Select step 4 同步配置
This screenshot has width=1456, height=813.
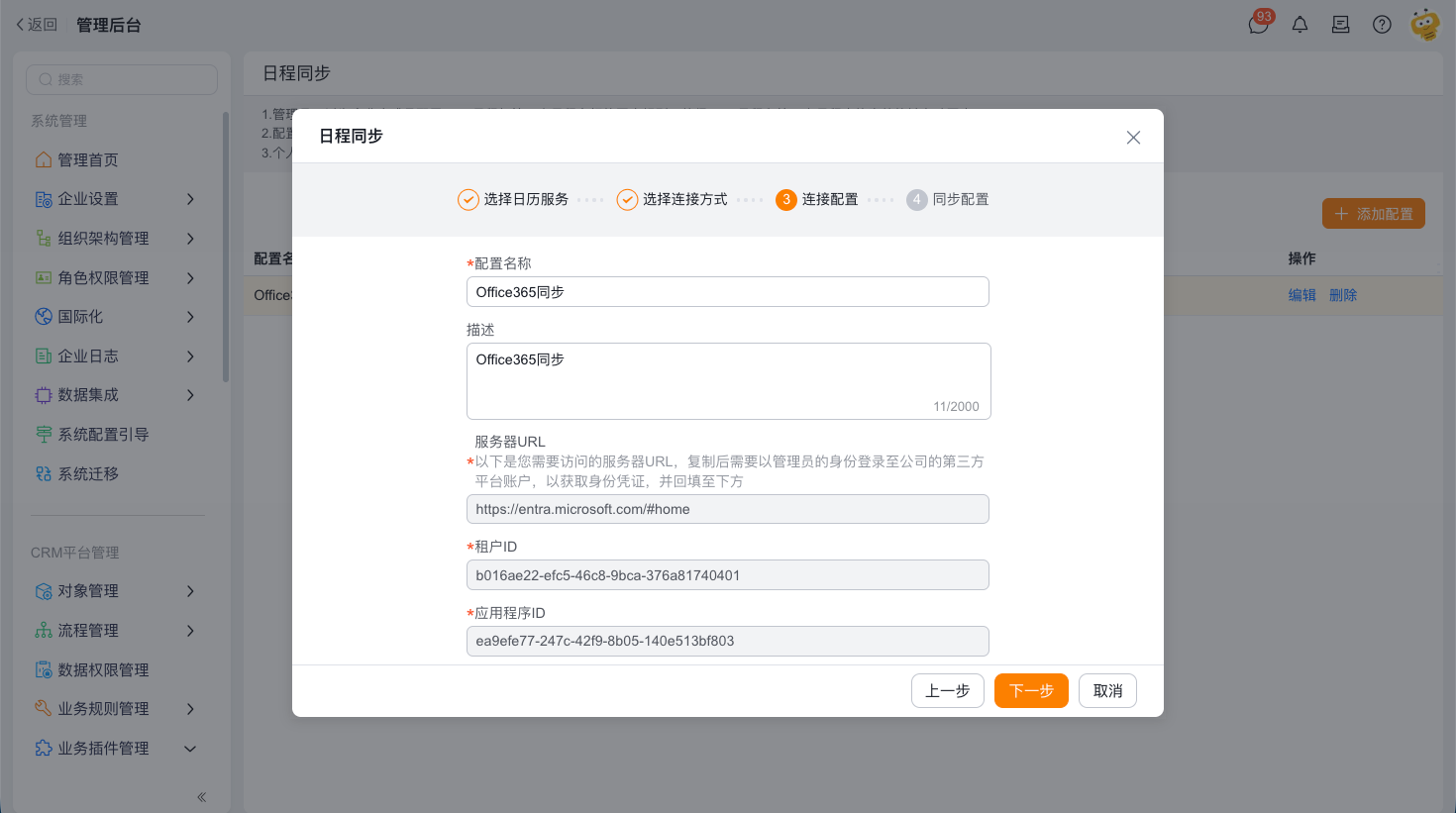(948, 199)
